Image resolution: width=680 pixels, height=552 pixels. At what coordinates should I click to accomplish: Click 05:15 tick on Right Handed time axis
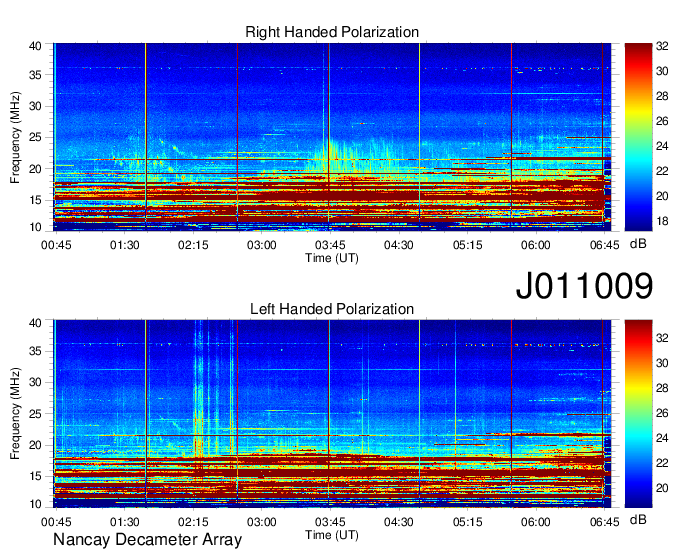tap(468, 245)
